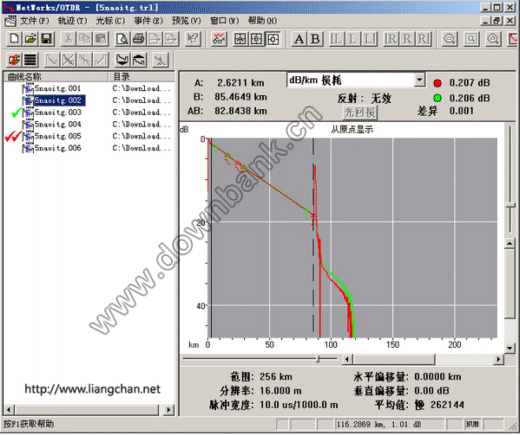The image size is (520, 435).
Task: Click the middle zoom magnifier icon
Action: pos(471,39)
